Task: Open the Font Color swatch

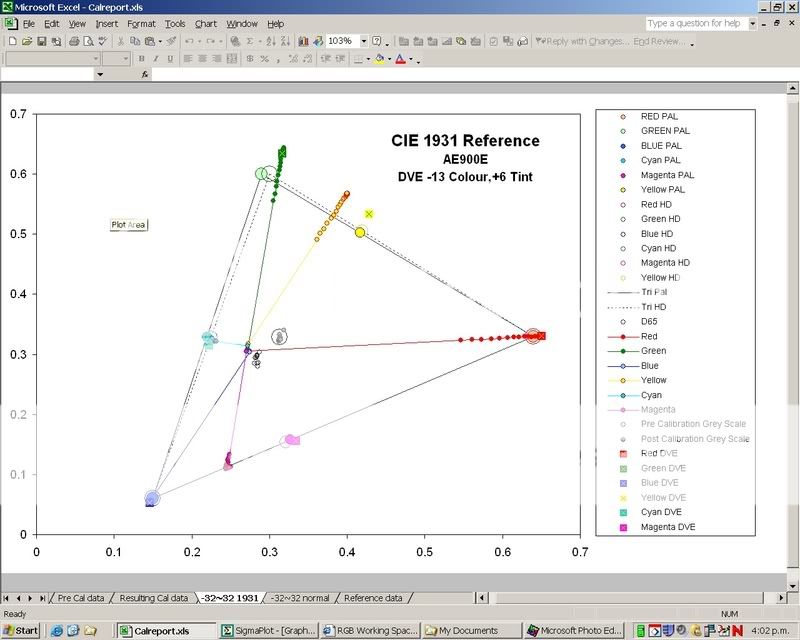Action: pyautogui.click(x=402, y=59)
